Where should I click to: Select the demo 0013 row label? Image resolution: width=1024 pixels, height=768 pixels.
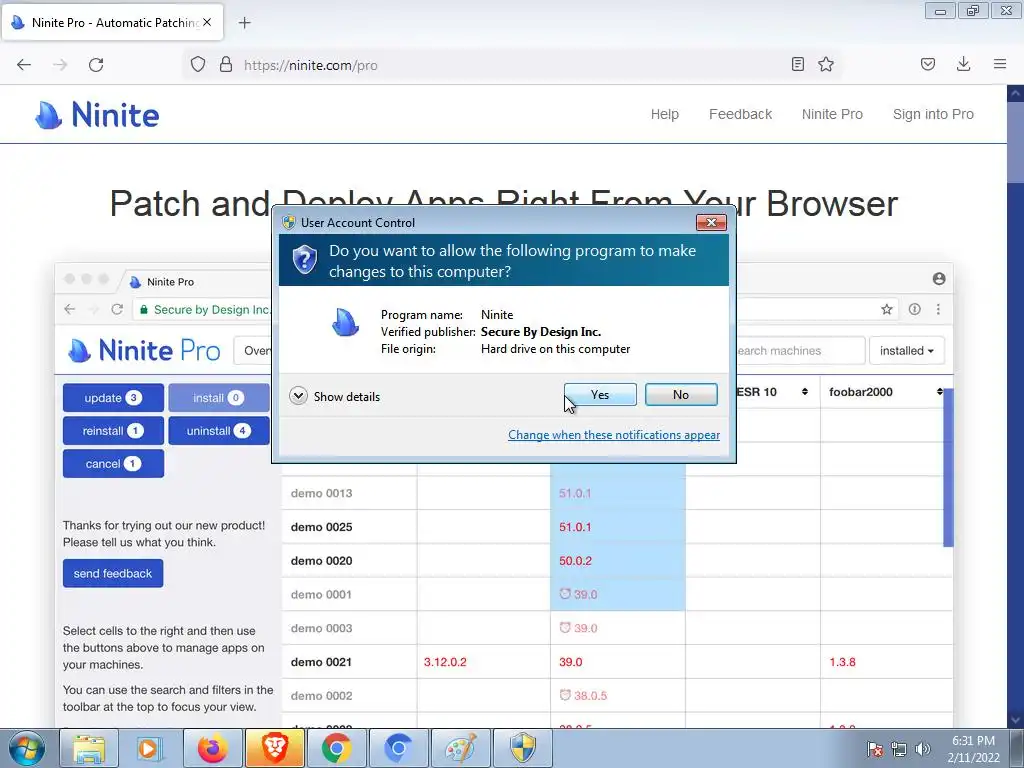[321, 493]
